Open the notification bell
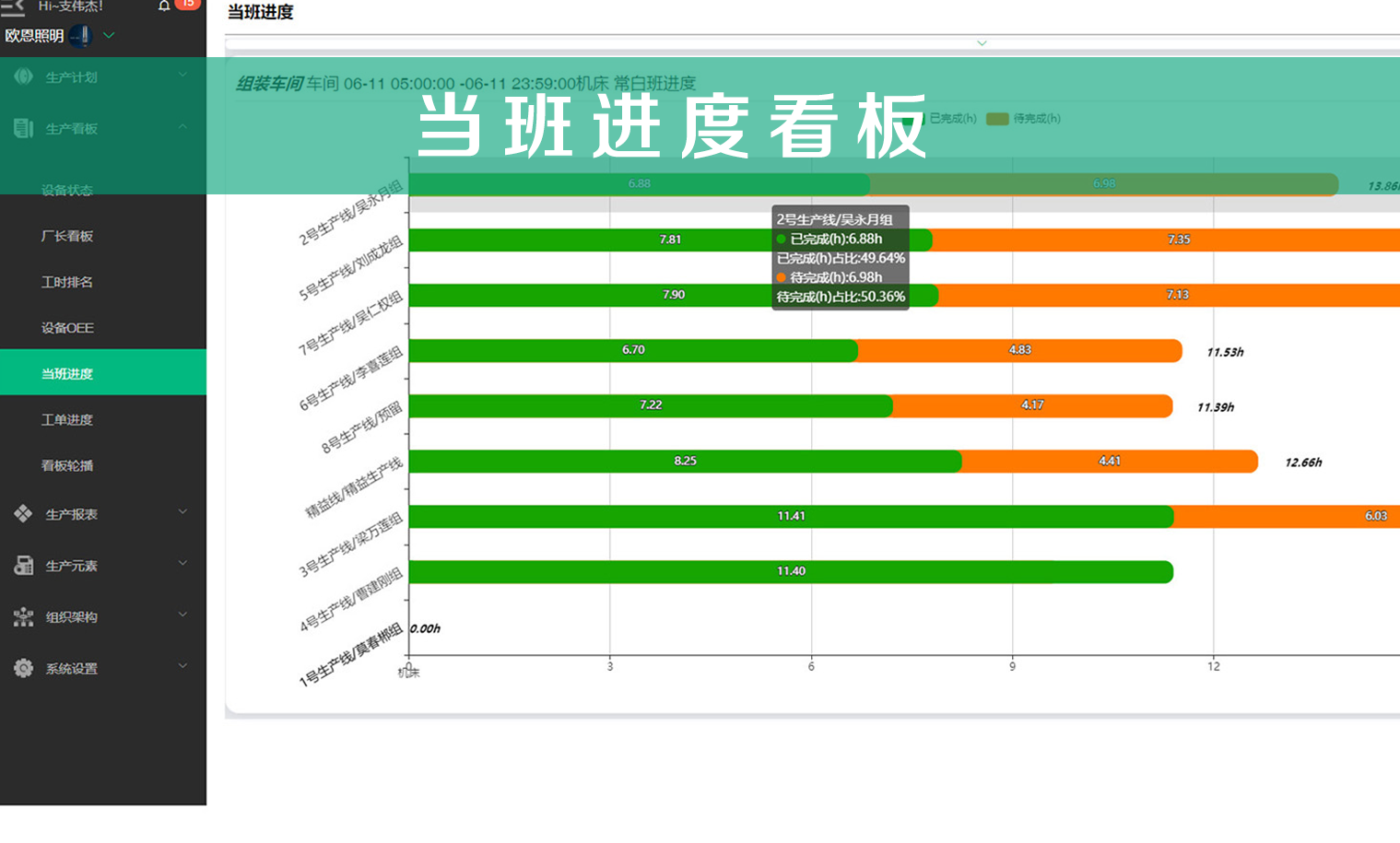 pyautogui.click(x=164, y=6)
